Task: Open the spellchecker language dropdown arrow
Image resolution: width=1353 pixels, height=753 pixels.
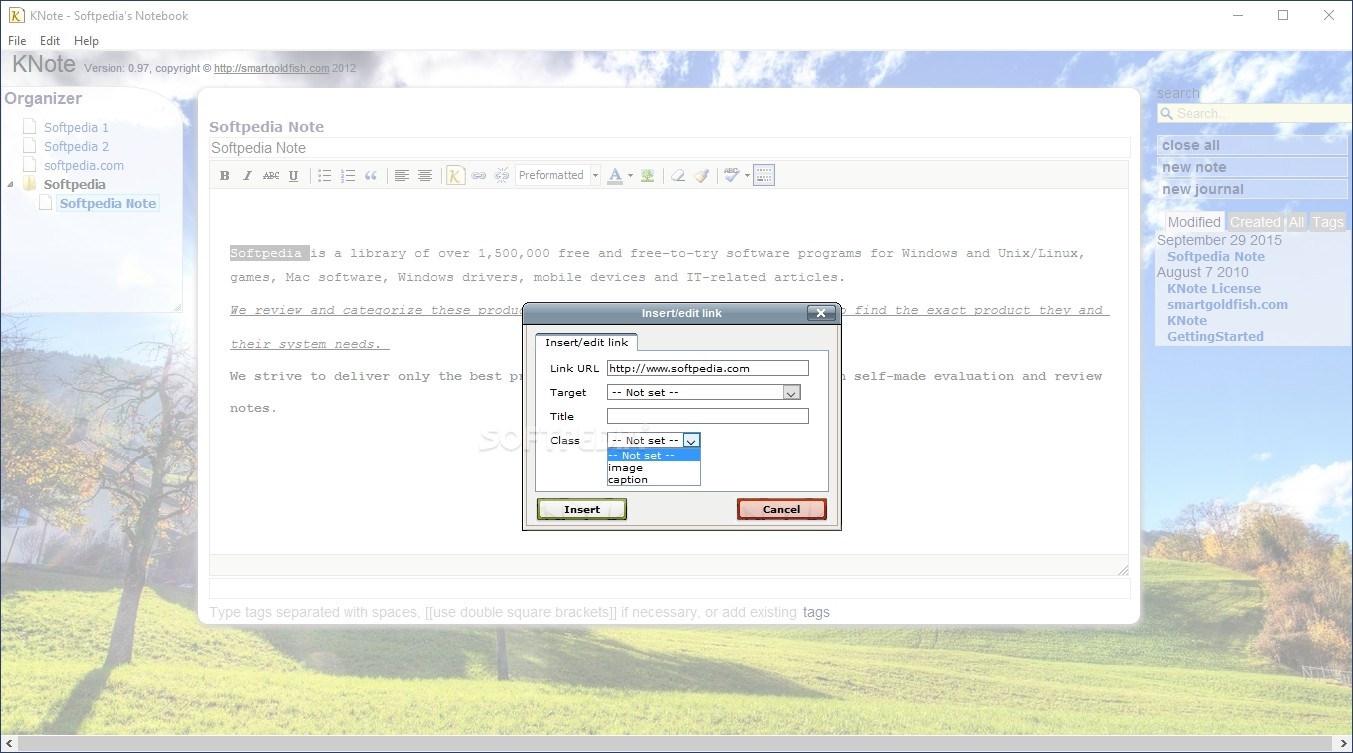Action: [x=747, y=176]
